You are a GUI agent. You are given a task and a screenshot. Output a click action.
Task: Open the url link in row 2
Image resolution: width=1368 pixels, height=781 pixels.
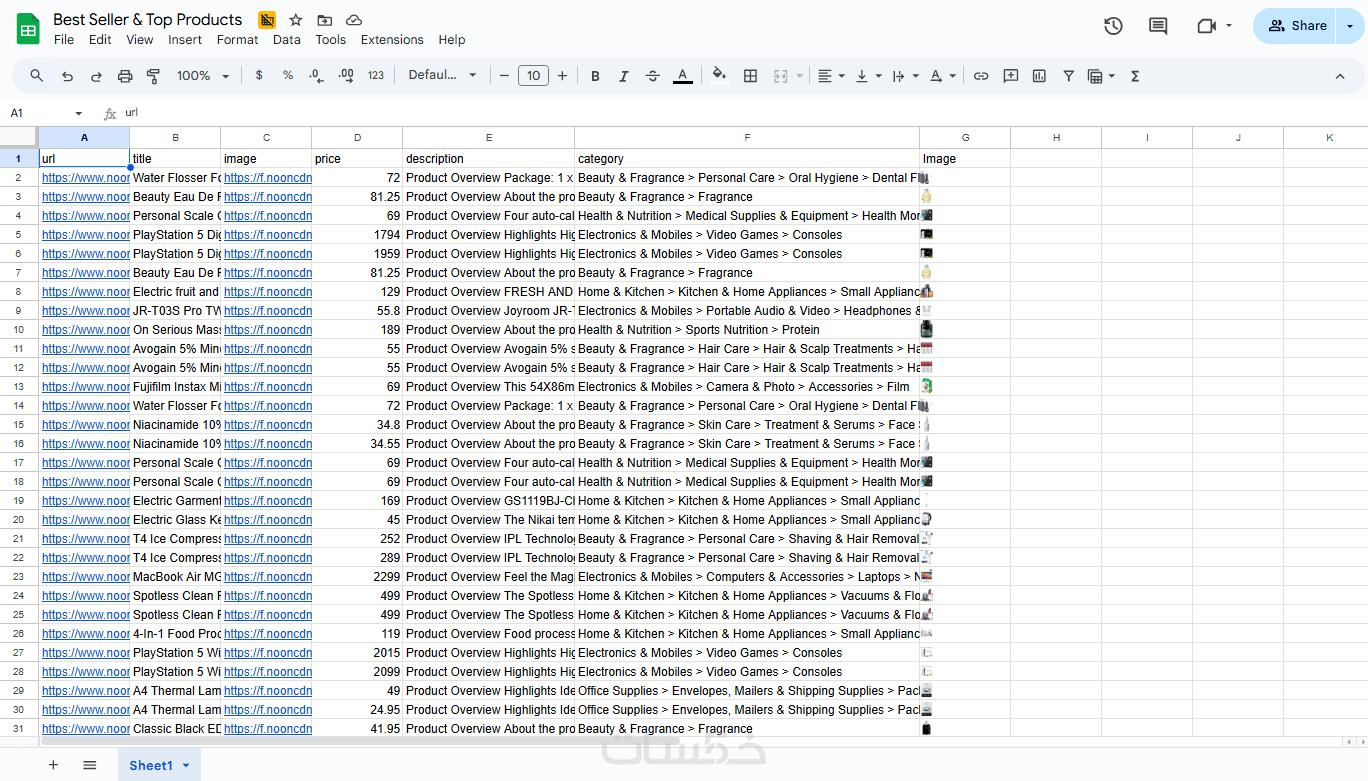coord(85,178)
